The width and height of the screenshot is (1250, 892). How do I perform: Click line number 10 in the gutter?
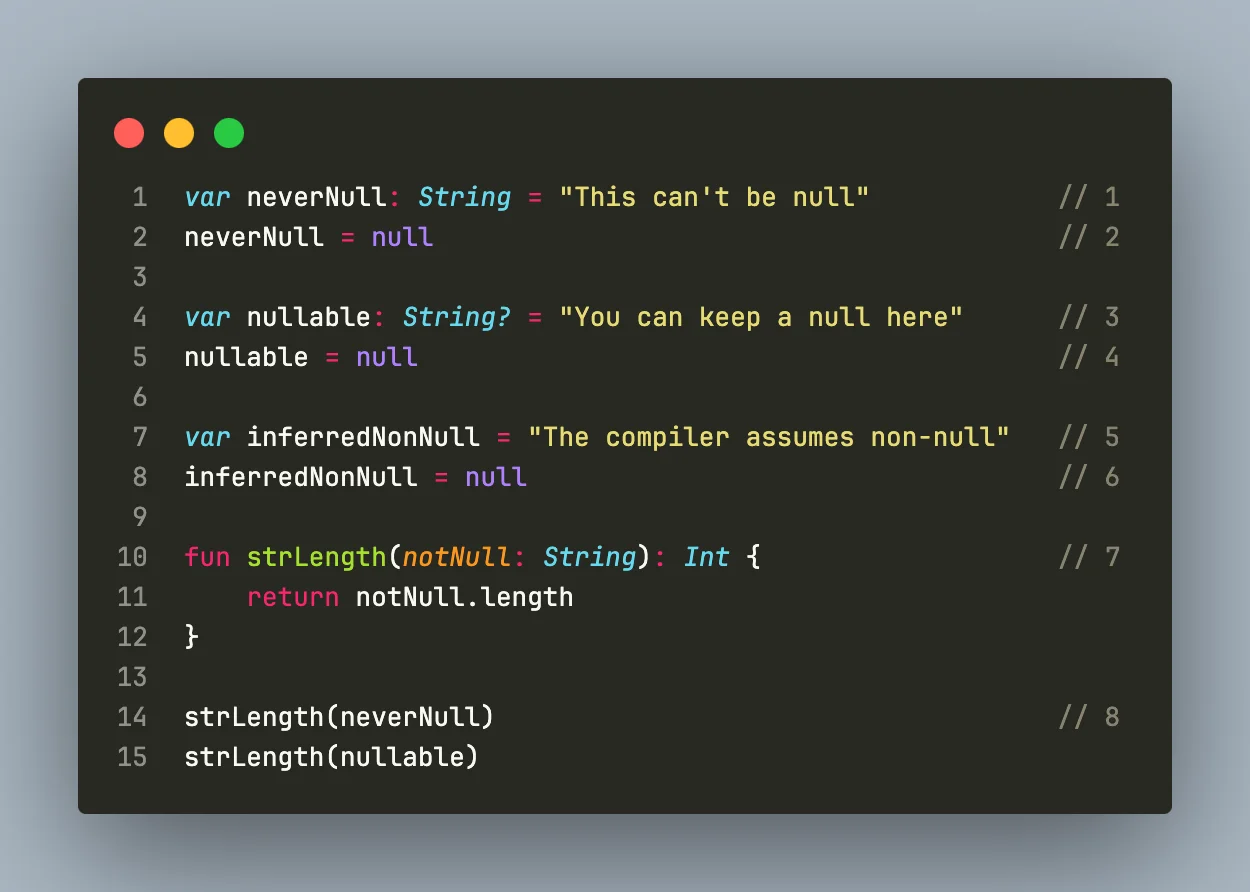(132, 557)
